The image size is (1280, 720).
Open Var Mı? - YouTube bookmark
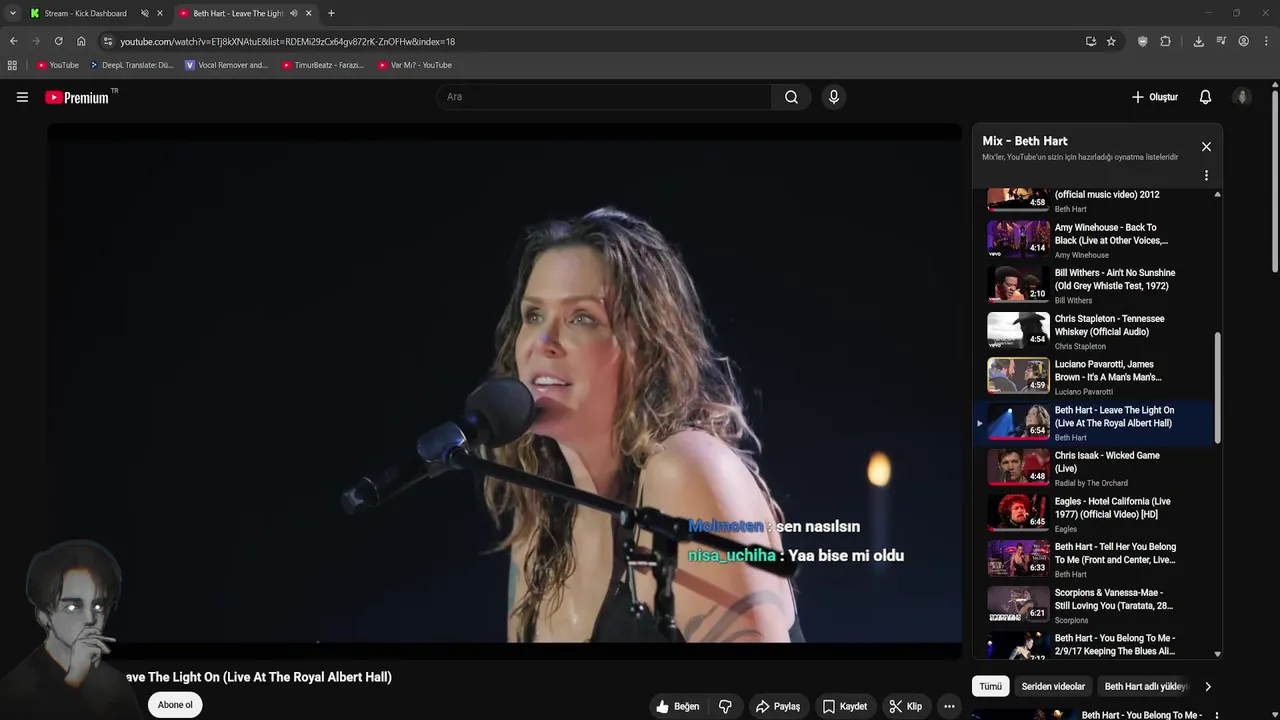[415, 65]
